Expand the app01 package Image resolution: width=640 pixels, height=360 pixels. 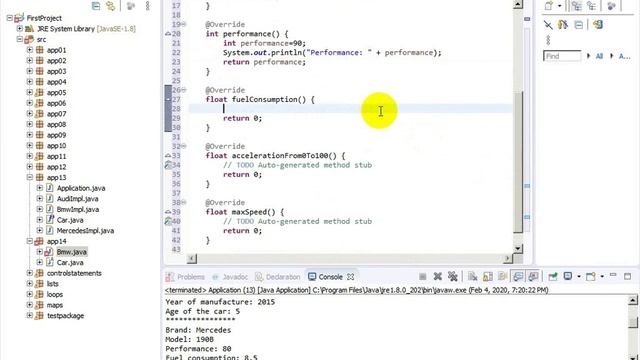coord(29,50)
